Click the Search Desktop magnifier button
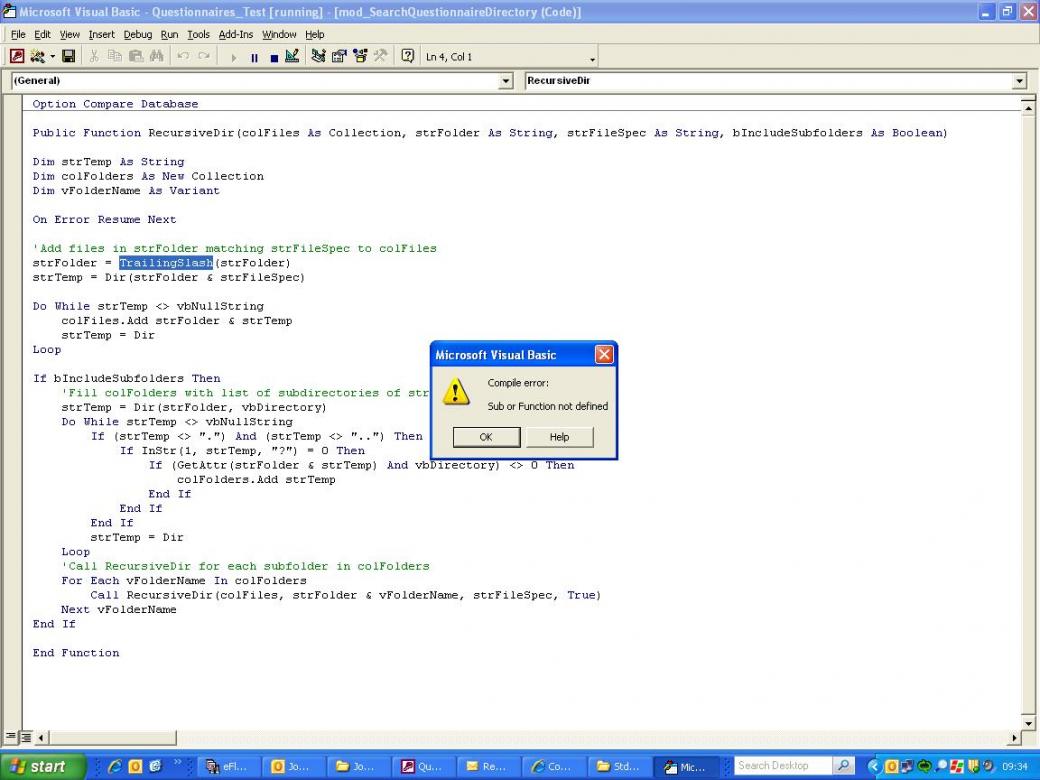Screen dimensions: 1040x780 point(843,766)
